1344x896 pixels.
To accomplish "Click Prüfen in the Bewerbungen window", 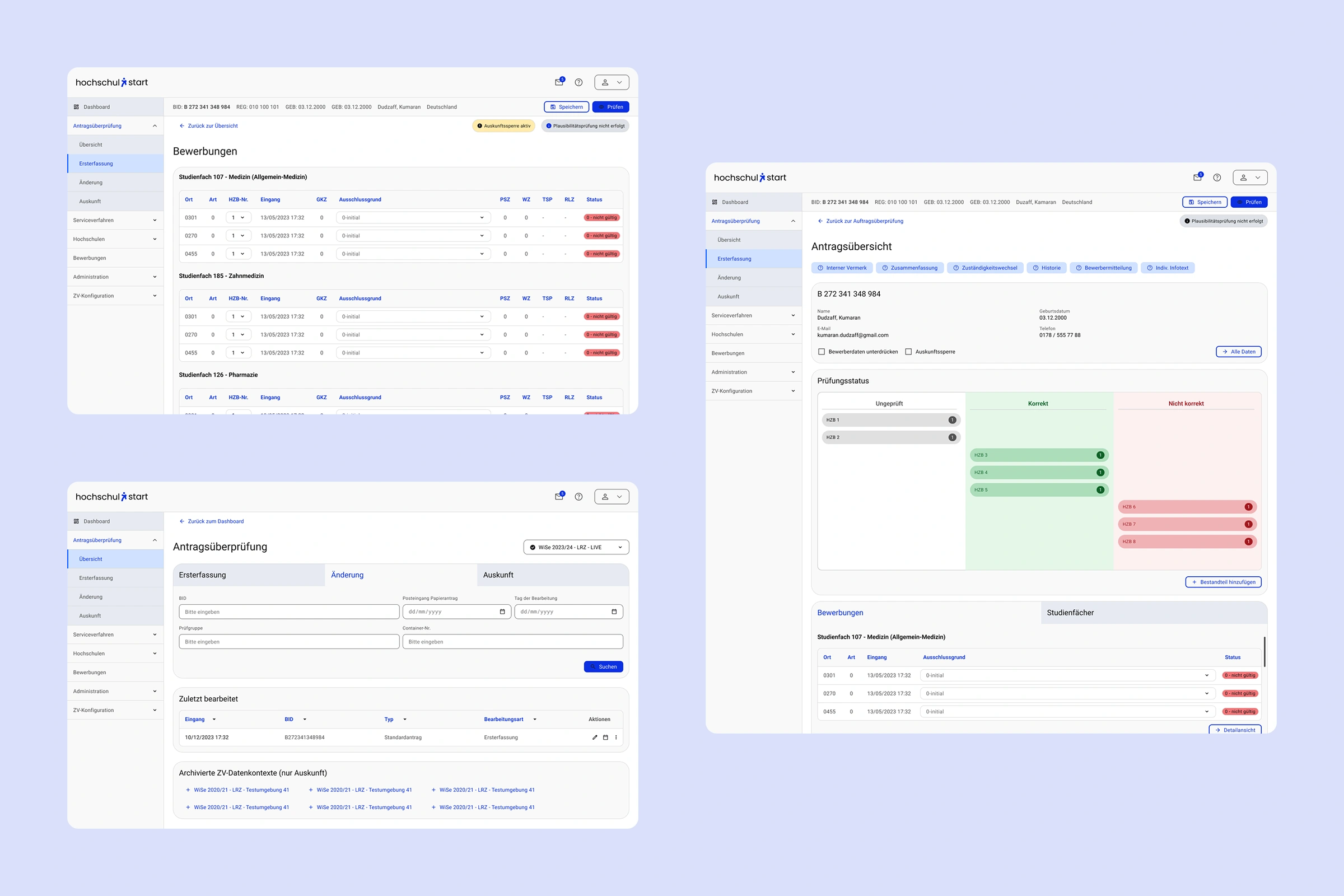I will pyautogui.click(x=610, y=107).
